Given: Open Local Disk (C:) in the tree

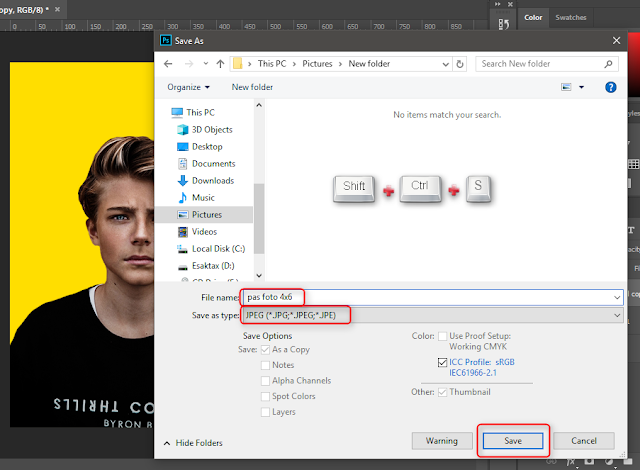Looking at the screenshot, I should pos(211,249).
